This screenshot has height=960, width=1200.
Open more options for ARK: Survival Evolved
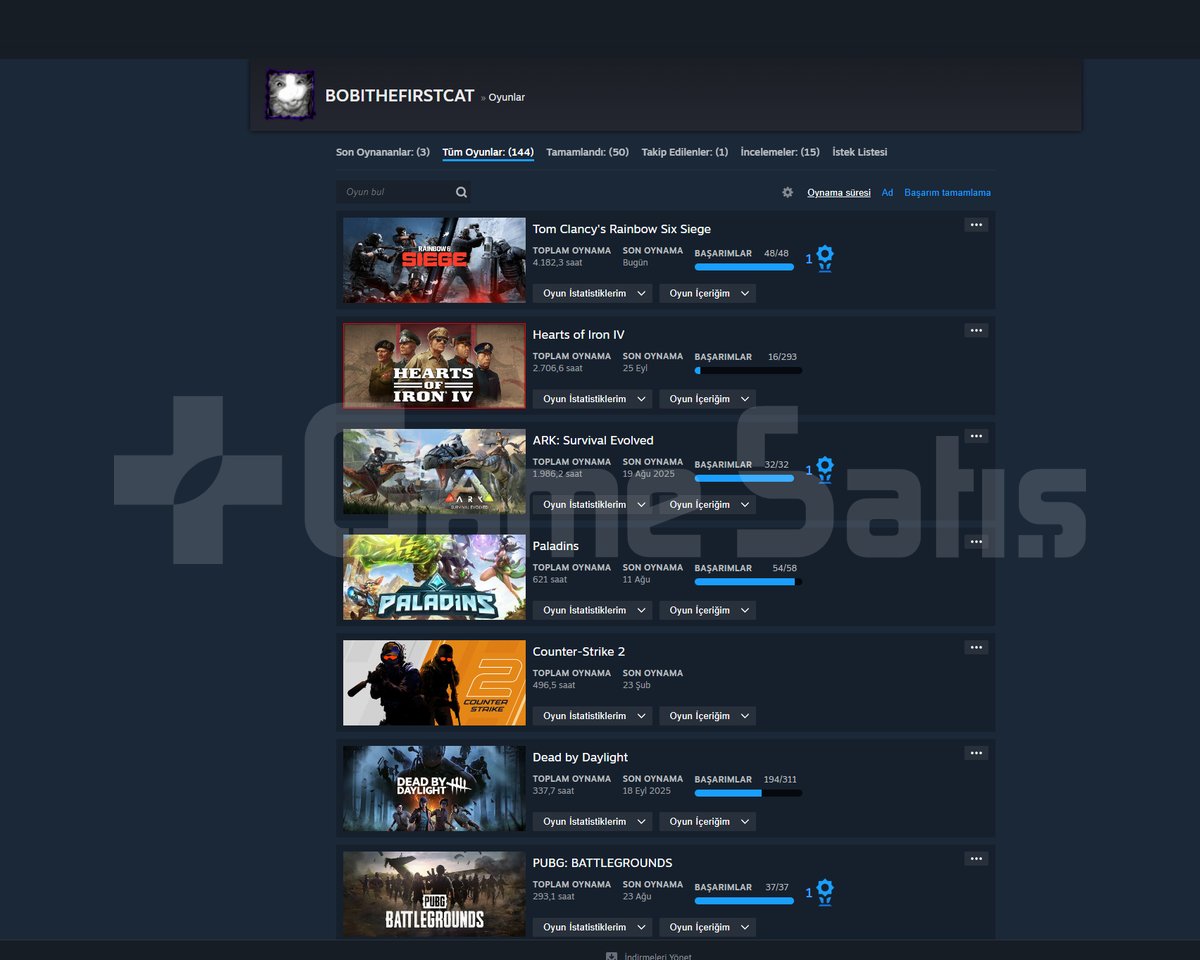pos(976,436)
